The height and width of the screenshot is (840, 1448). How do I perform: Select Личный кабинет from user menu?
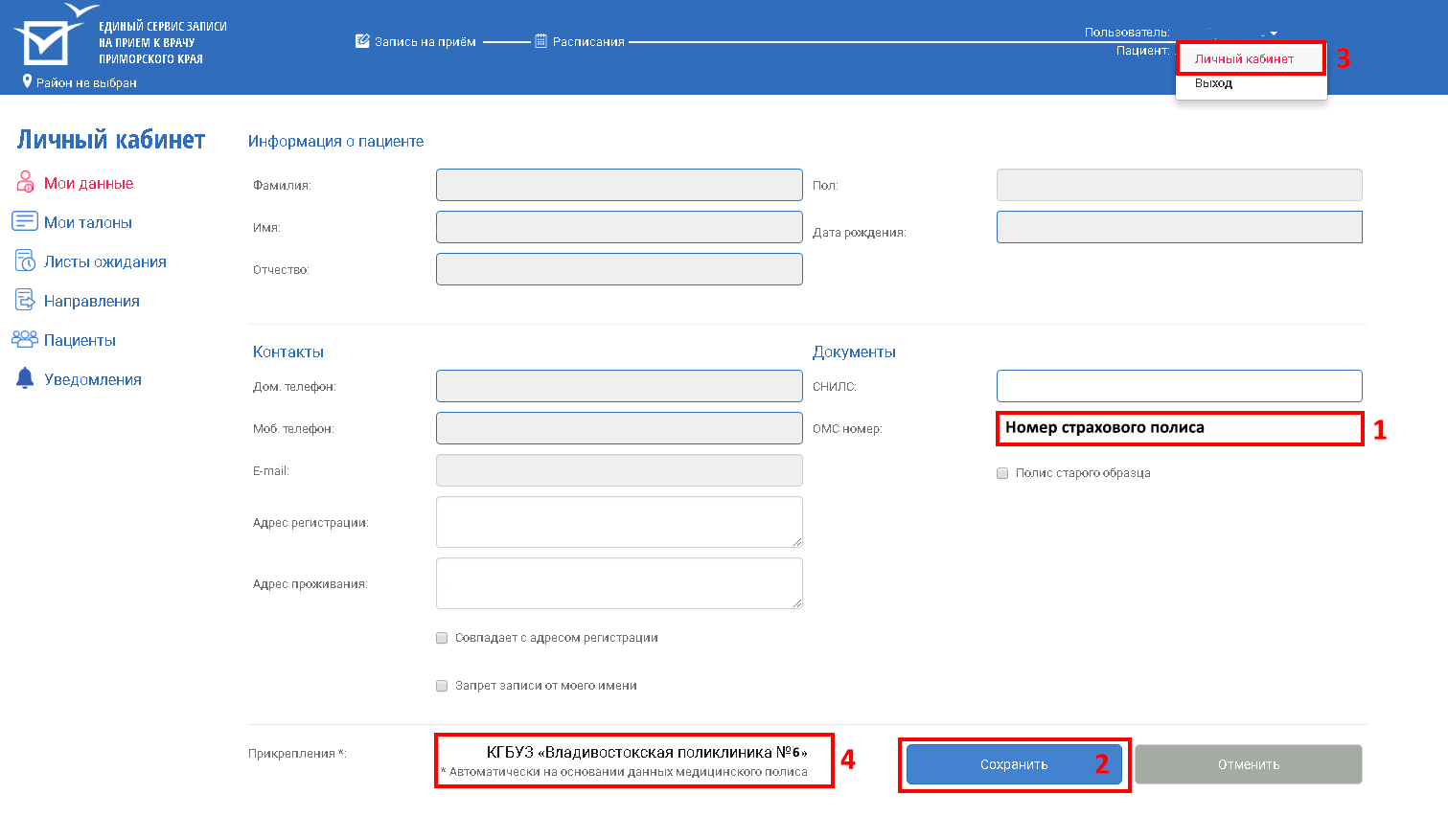[1244, 59]
